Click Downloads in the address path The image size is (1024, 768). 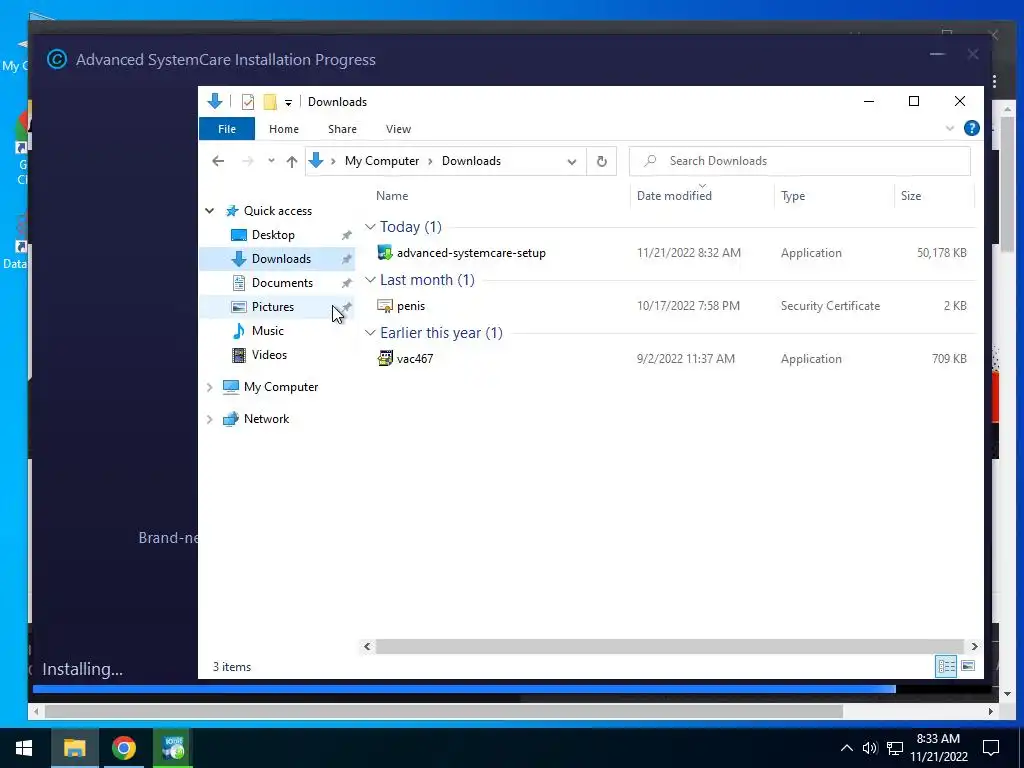click(471, 161)
